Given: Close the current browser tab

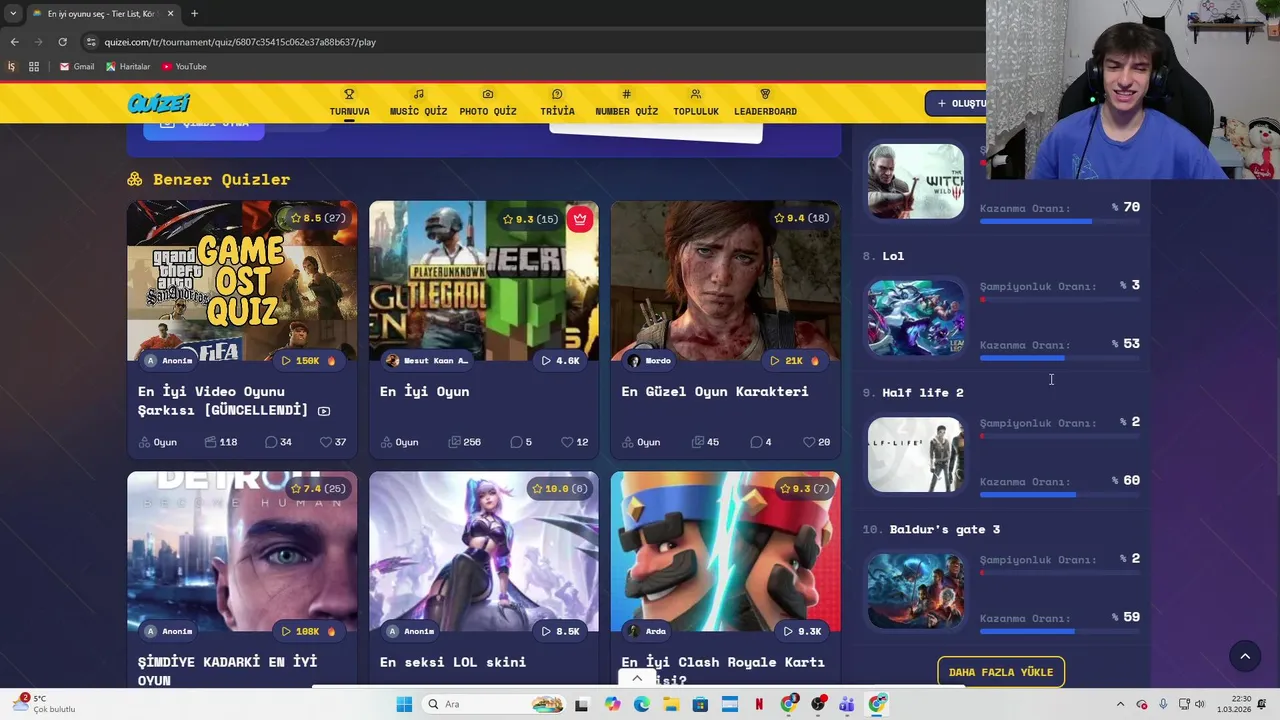Looking at the screenshot, I should pos(170,14).
